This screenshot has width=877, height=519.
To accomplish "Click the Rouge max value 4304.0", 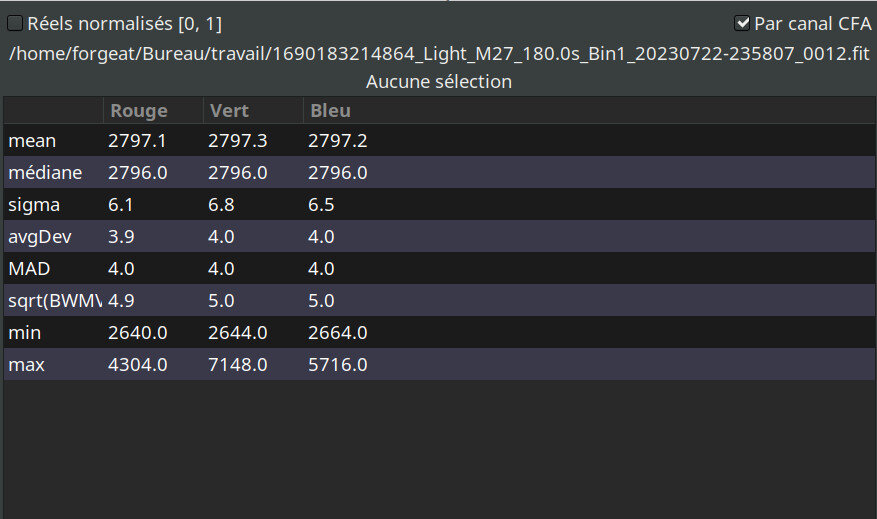I will pyautogui.click(x=137, y=365).
